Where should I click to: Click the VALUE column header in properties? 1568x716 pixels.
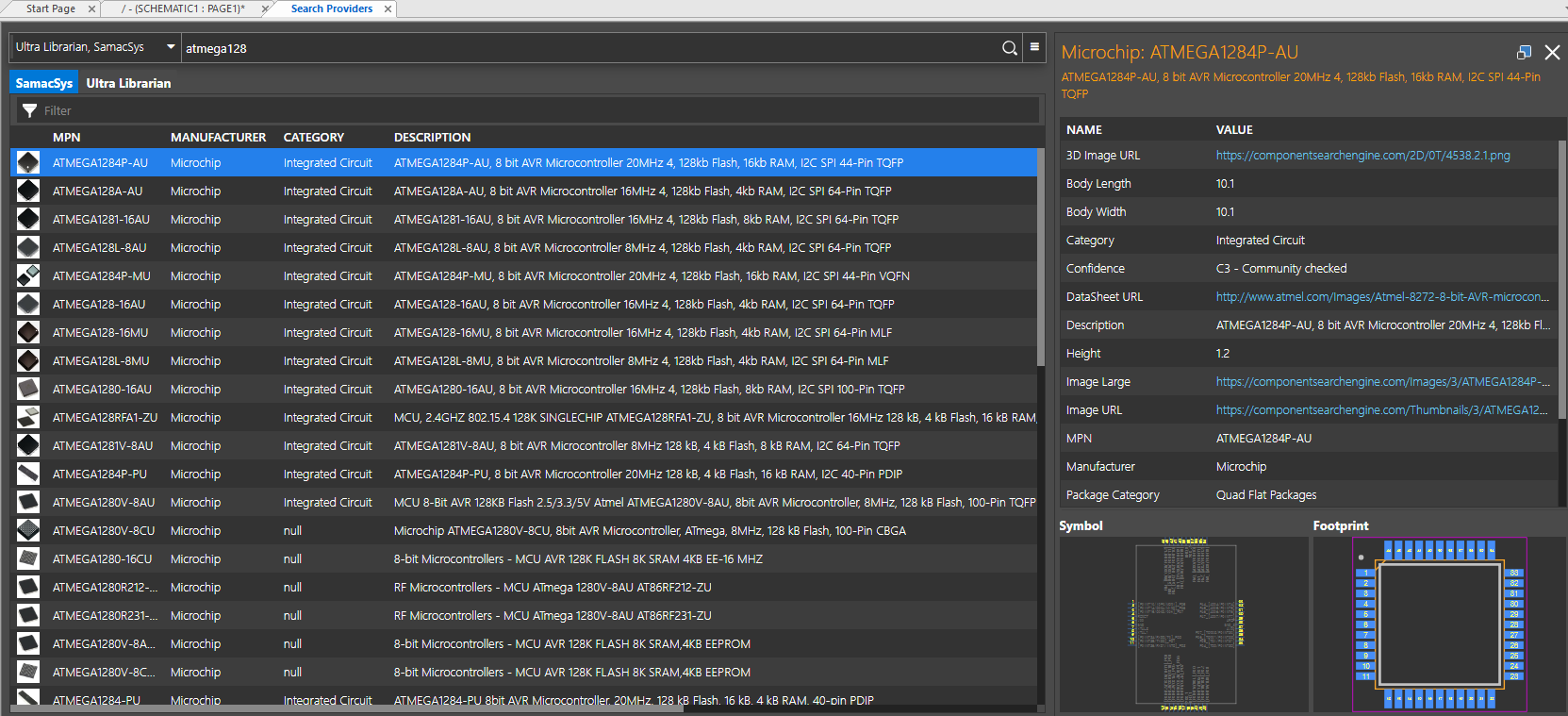click(x=1233, y=130)
